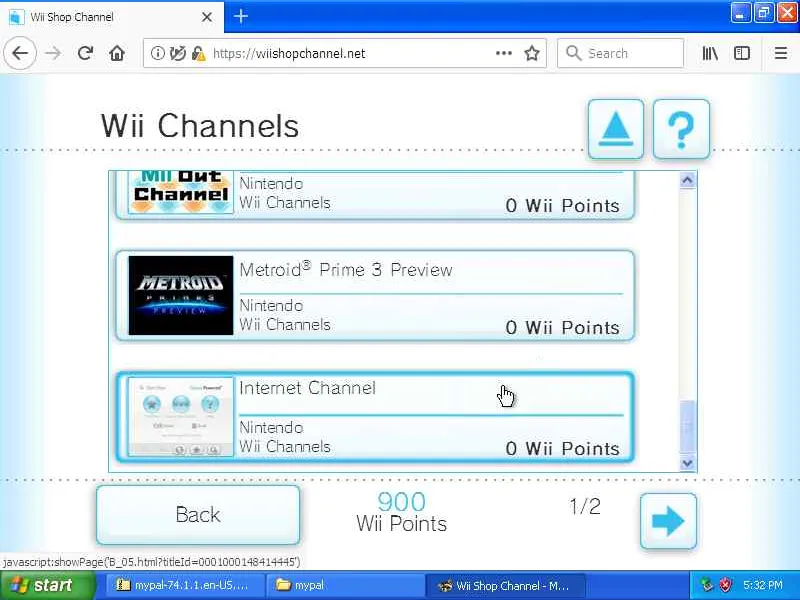Click the browser forward arrow
Viewport: 800px width, 600px height.
pos(53,53)
